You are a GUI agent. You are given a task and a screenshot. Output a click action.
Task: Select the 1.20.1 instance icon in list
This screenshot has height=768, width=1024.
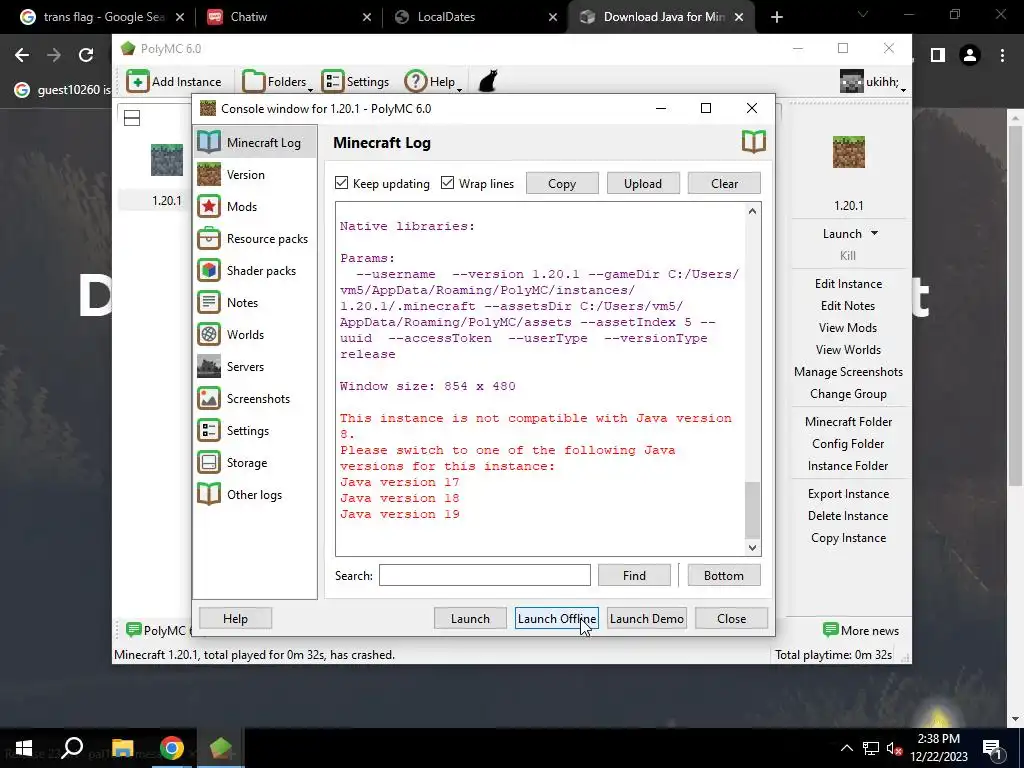167,160
